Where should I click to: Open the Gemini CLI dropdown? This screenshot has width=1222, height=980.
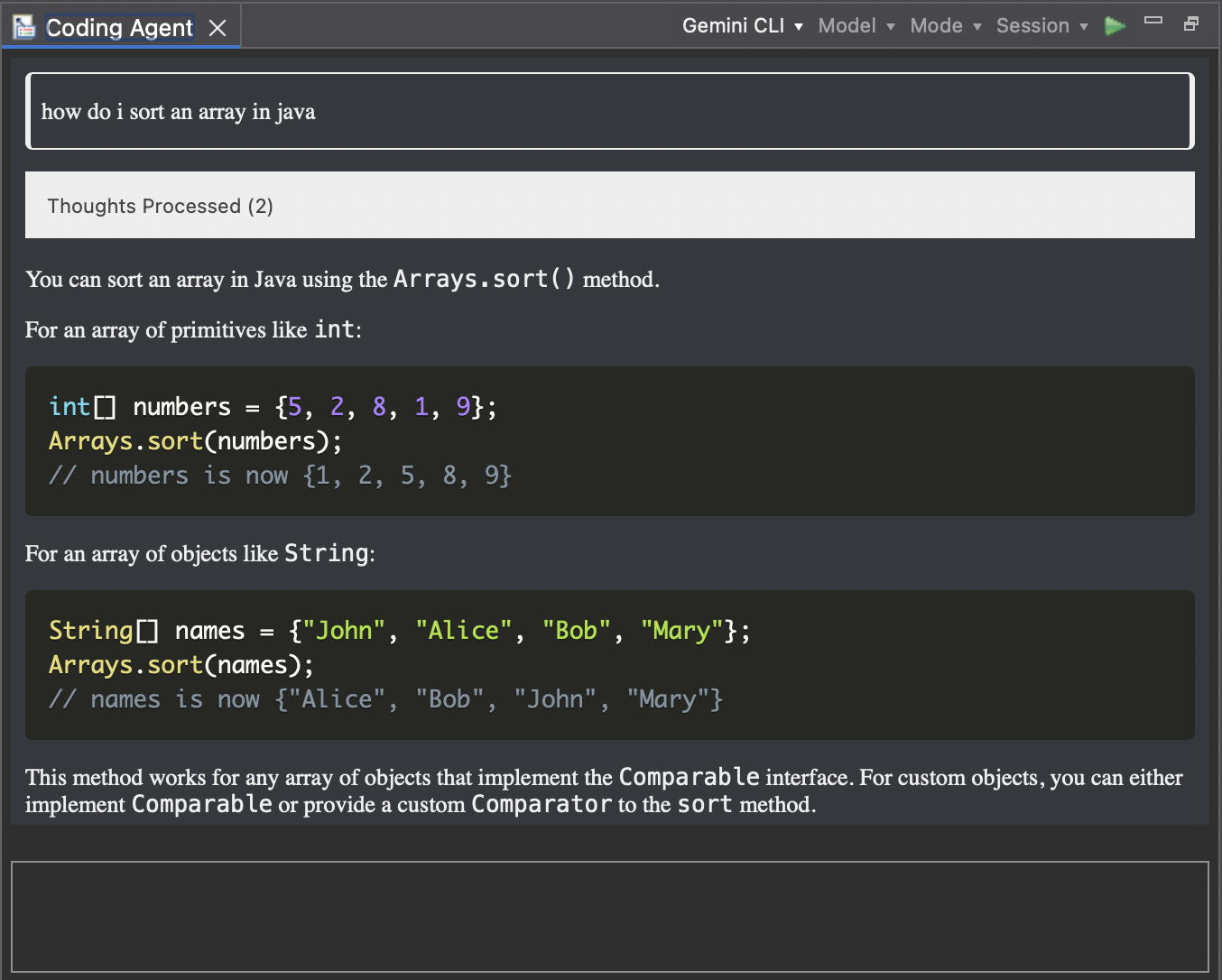coord(743,25)
